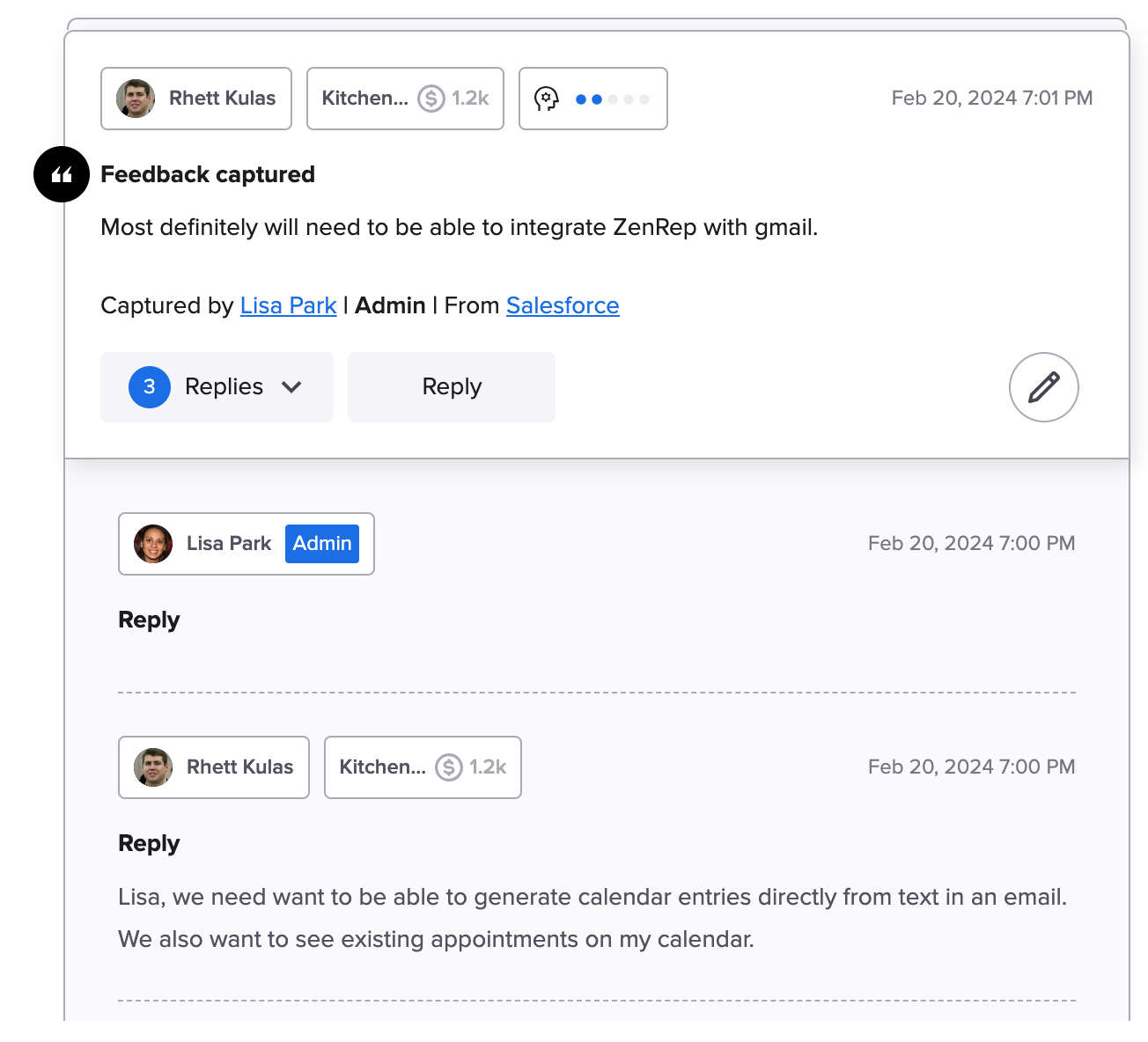
Task: Click the blue 3 replies count badge
Action: [x=150, y=387]
